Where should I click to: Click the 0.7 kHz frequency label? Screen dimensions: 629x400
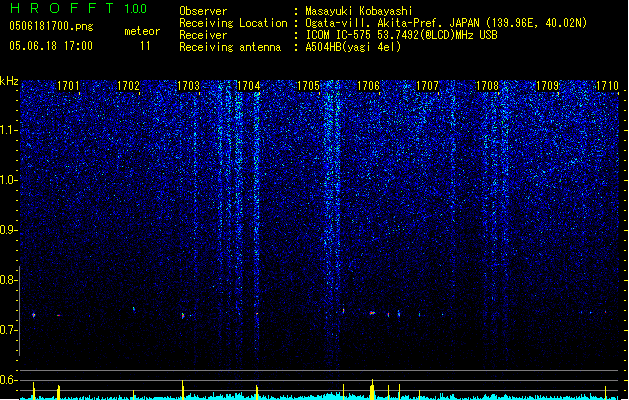pyautogui.click(x=8, y=330)
